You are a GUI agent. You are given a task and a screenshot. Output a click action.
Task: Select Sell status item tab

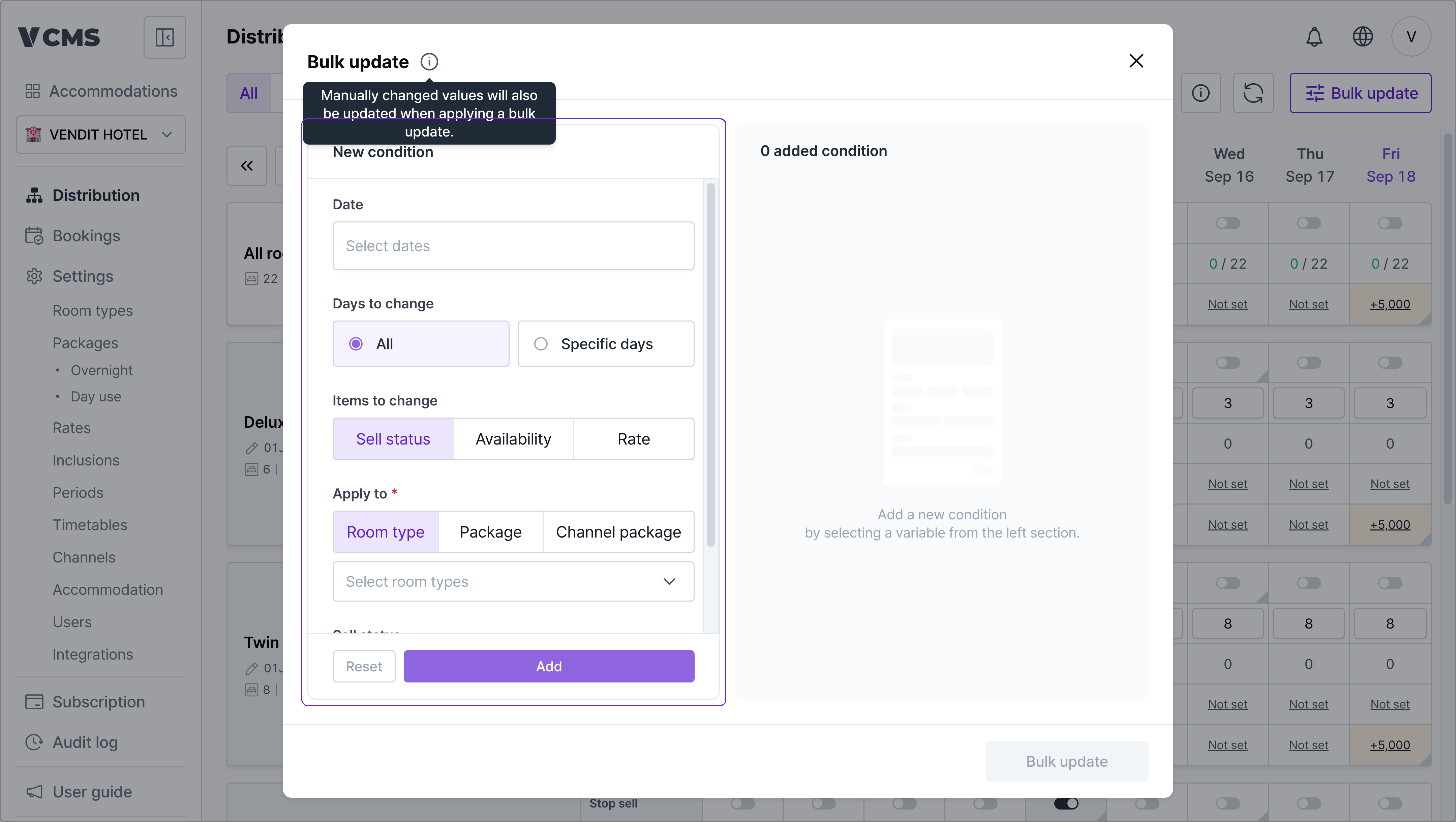[x=393, y=439]
